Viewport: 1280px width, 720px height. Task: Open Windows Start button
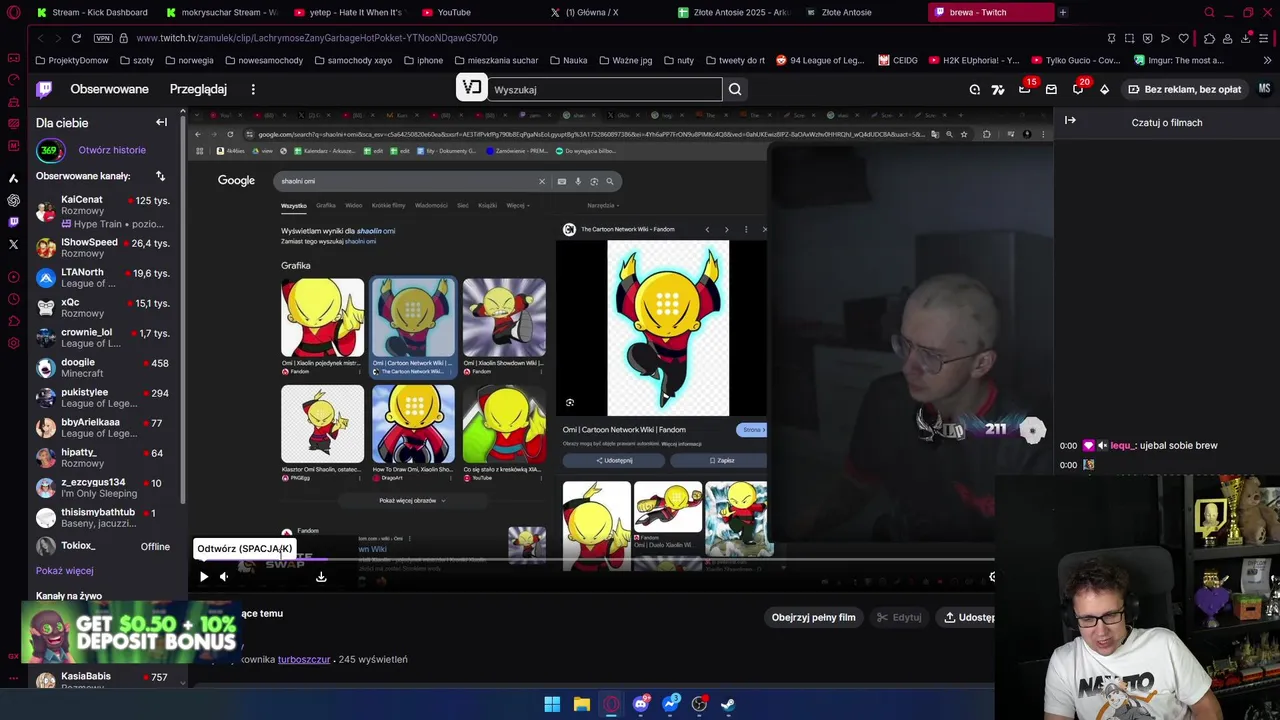552,704
